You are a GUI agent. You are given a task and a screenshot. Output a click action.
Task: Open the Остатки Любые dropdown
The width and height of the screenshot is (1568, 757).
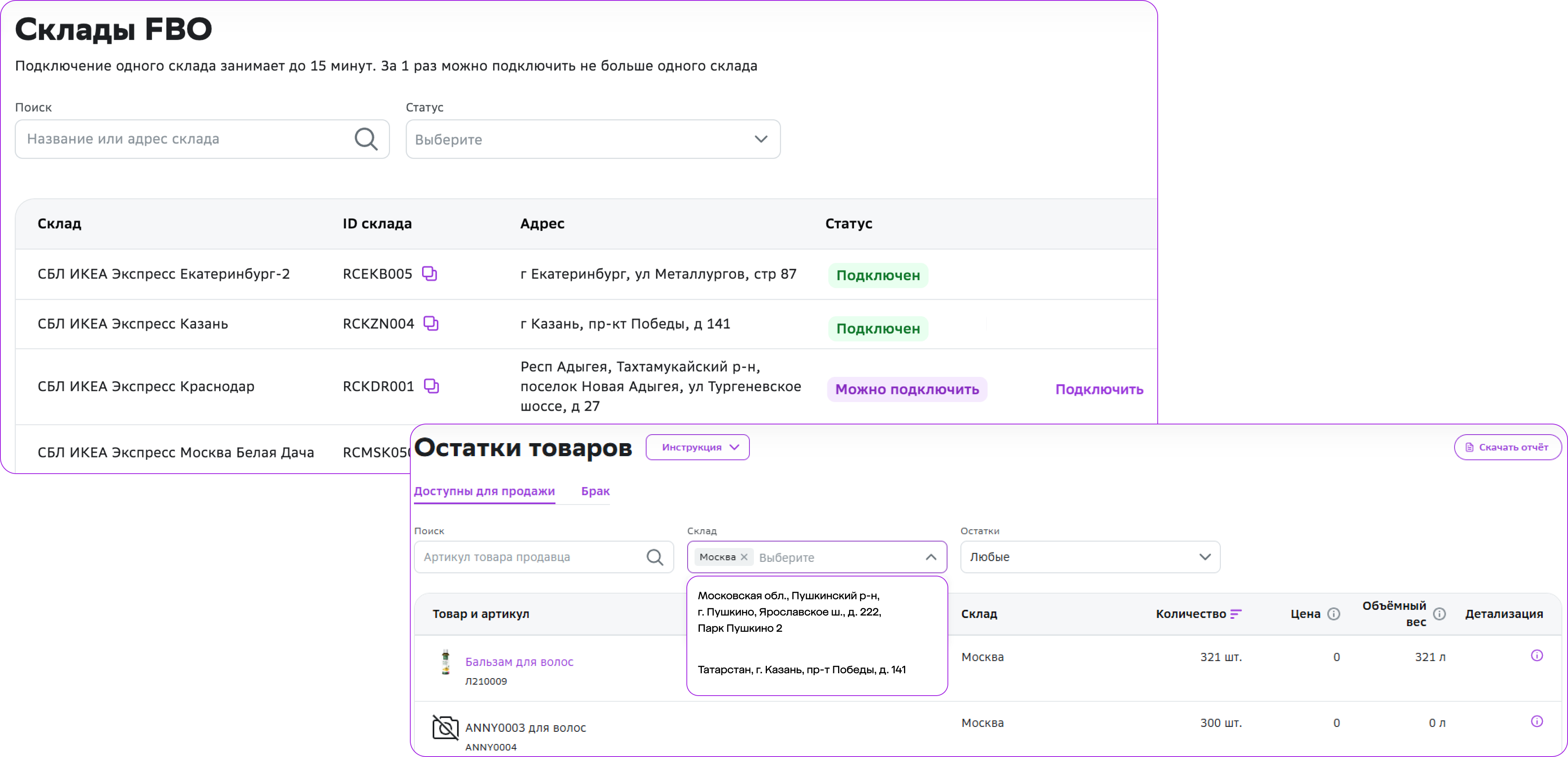1090,557
